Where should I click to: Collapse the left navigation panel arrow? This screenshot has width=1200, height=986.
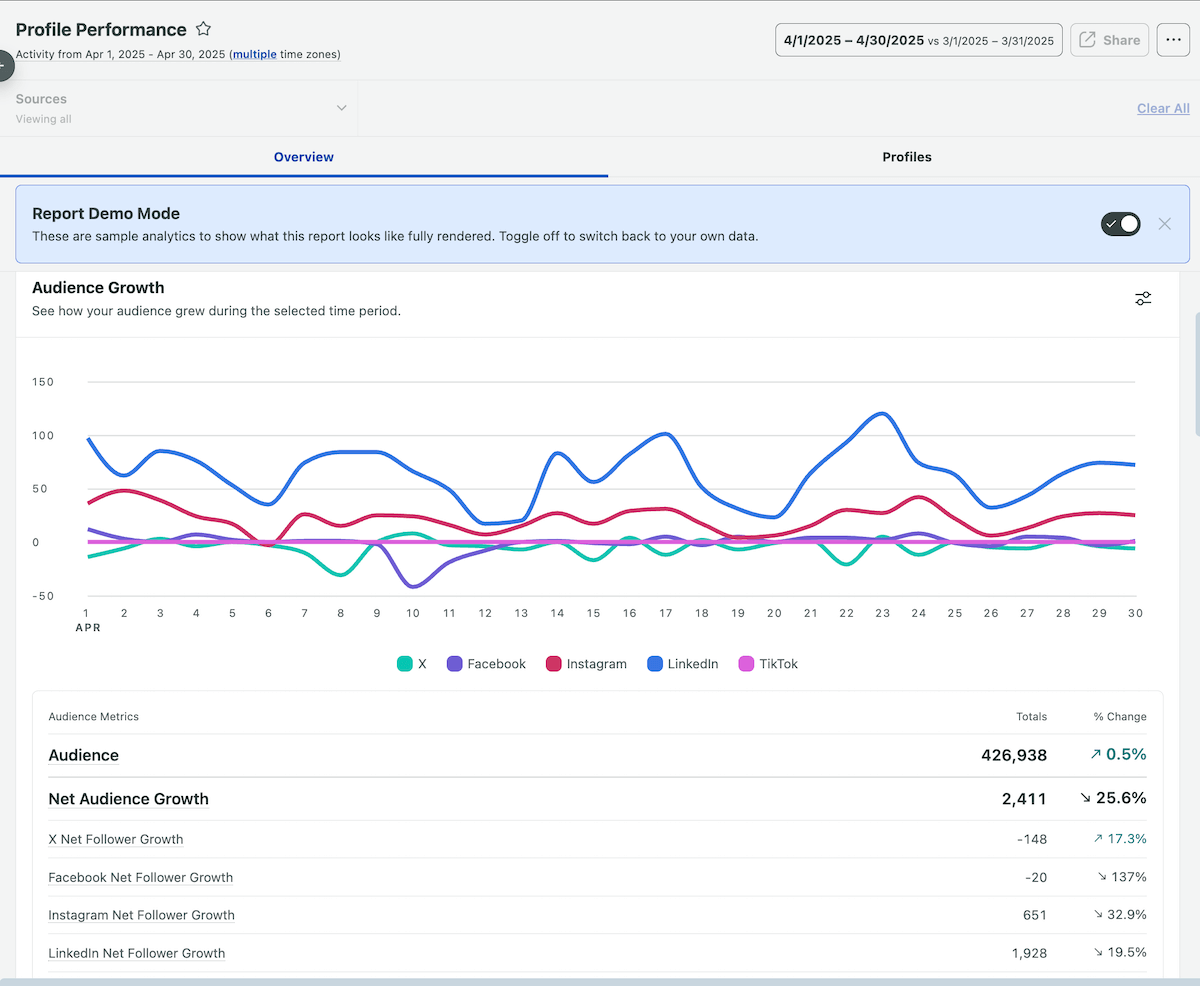click(6, 66)
